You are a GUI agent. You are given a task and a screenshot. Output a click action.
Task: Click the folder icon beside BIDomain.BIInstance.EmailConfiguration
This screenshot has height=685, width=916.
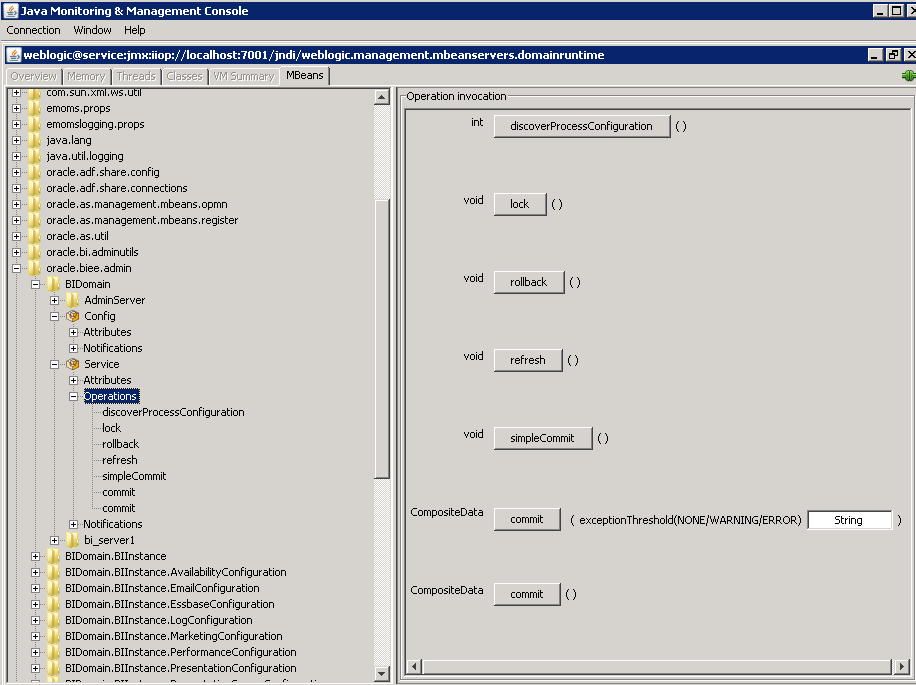click(53, 588)
